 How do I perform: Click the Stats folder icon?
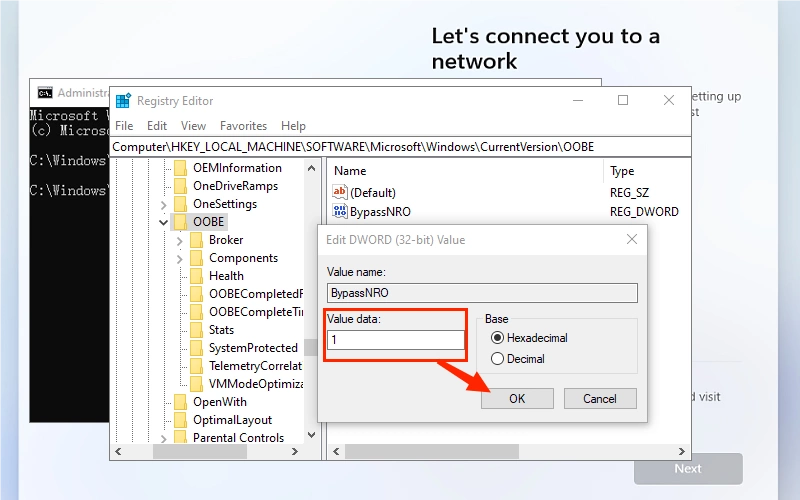(196, 330)
